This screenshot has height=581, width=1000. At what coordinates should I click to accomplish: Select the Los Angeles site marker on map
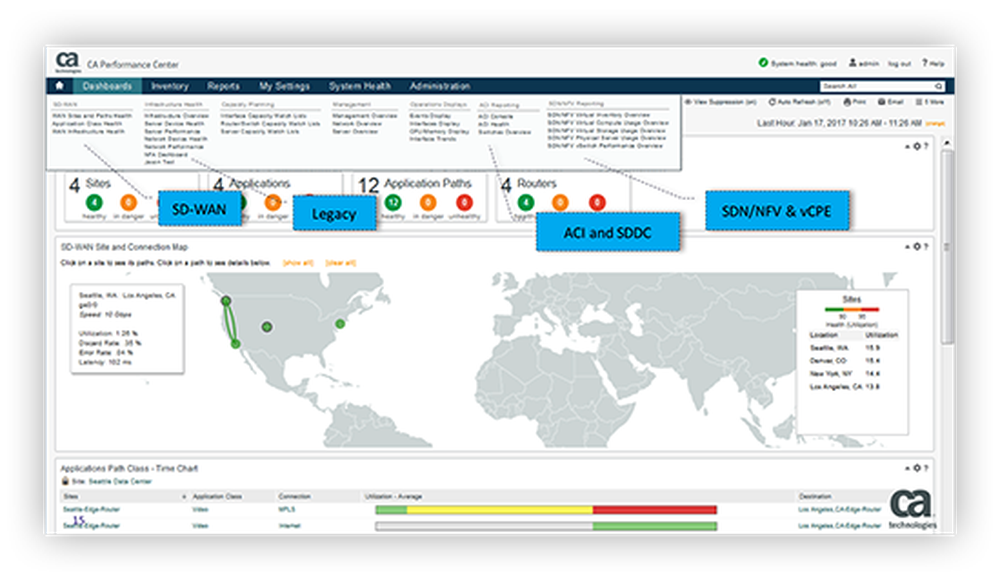pos(235,344)
